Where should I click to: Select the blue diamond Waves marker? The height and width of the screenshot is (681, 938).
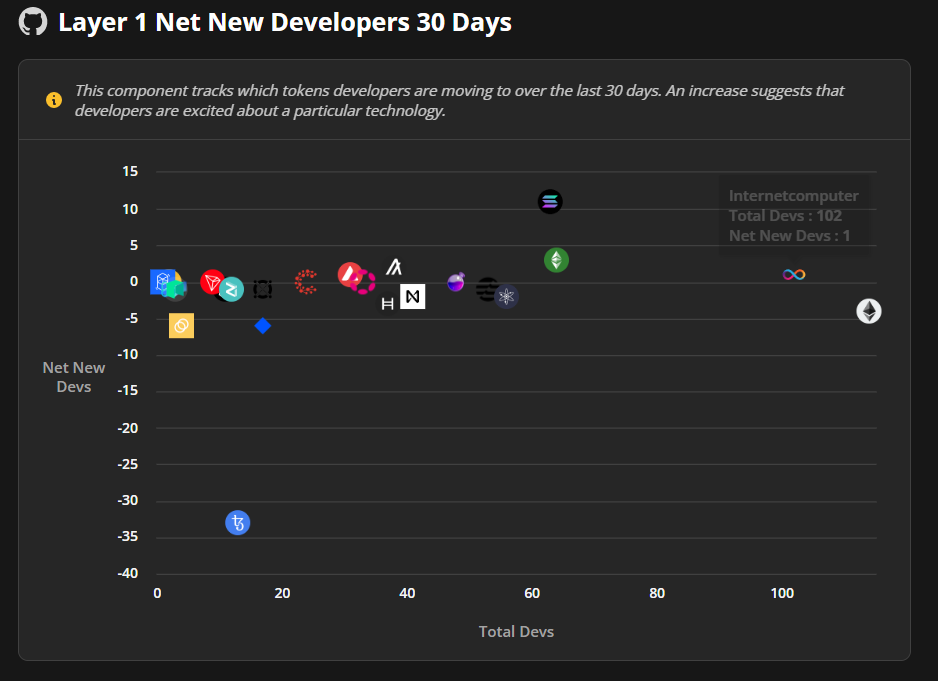pyautogui.click(x=263, y=326)
